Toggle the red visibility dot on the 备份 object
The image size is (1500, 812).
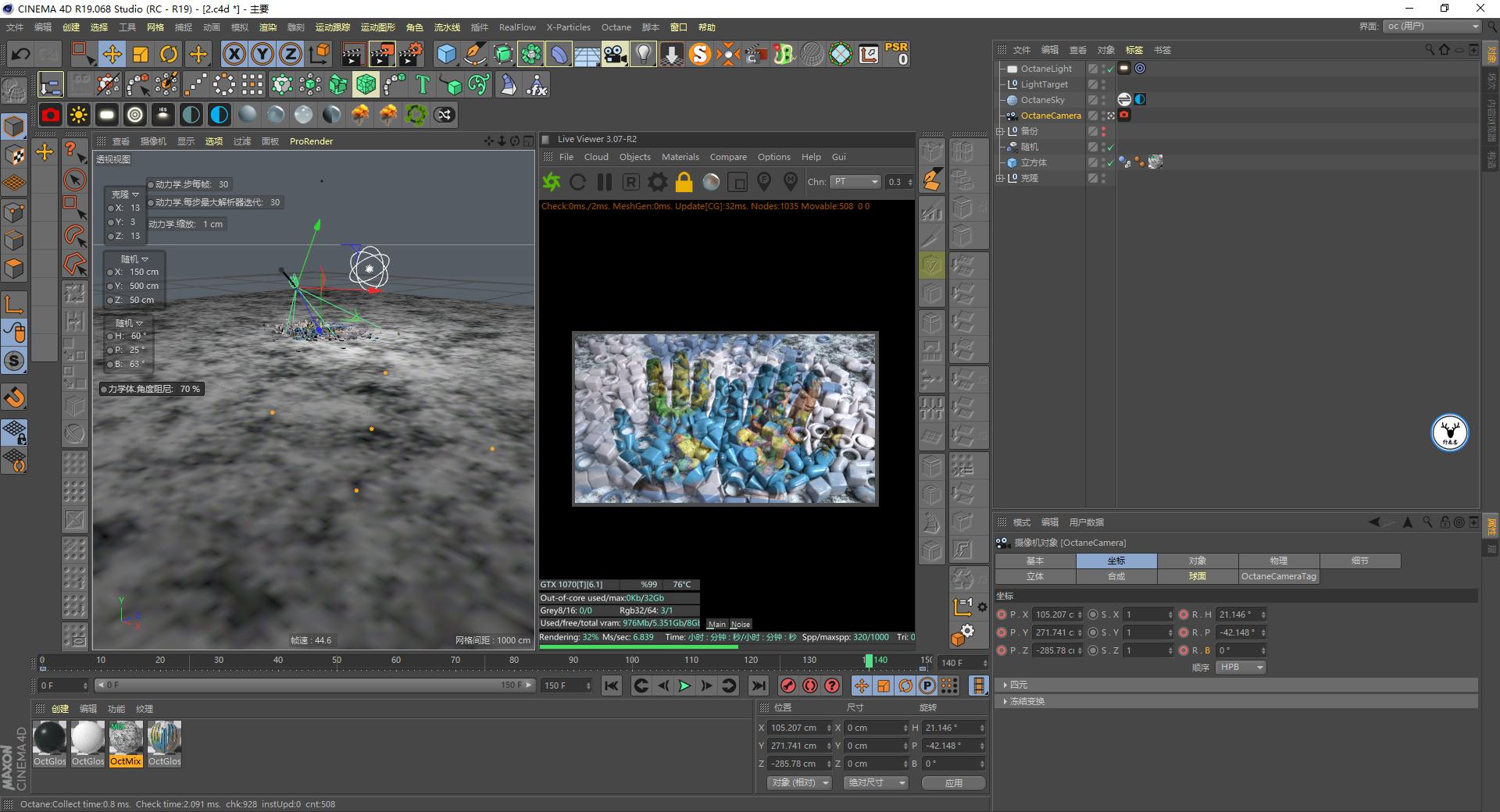[x=1104, y=129]
